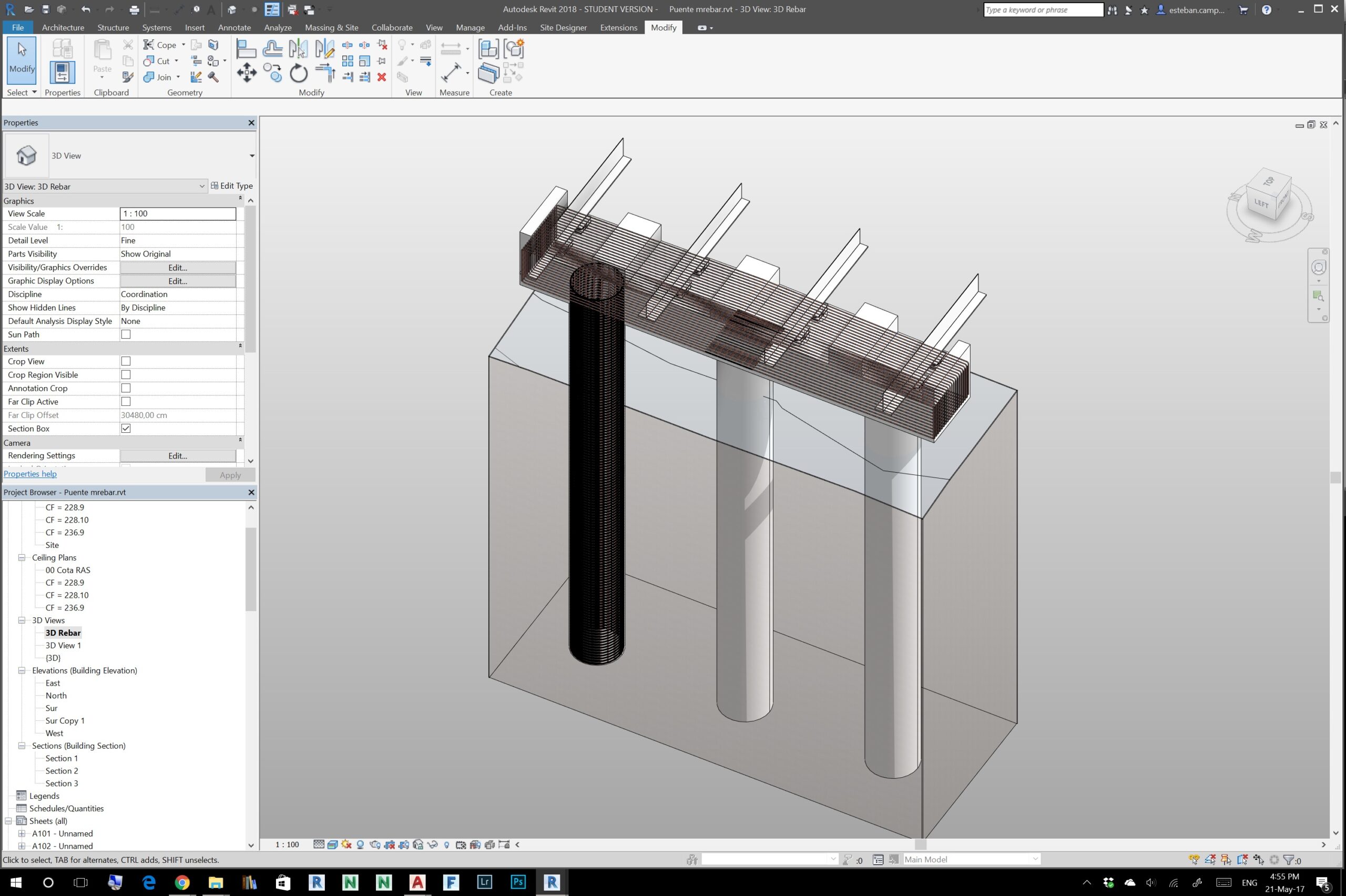Click Edit button for Visibility/Graphics Overrides
Image resolution: width=1346 pixels, height=896 pixels.
pyautogui.click(x=178, y=268)
